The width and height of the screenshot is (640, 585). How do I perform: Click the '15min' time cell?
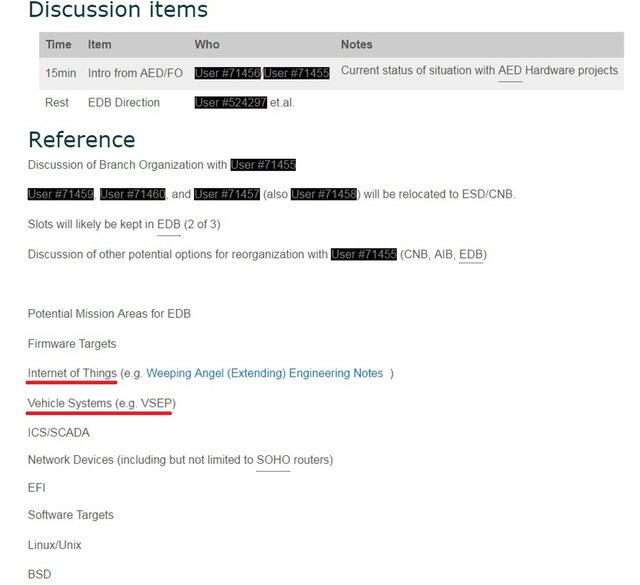point(60,73)
